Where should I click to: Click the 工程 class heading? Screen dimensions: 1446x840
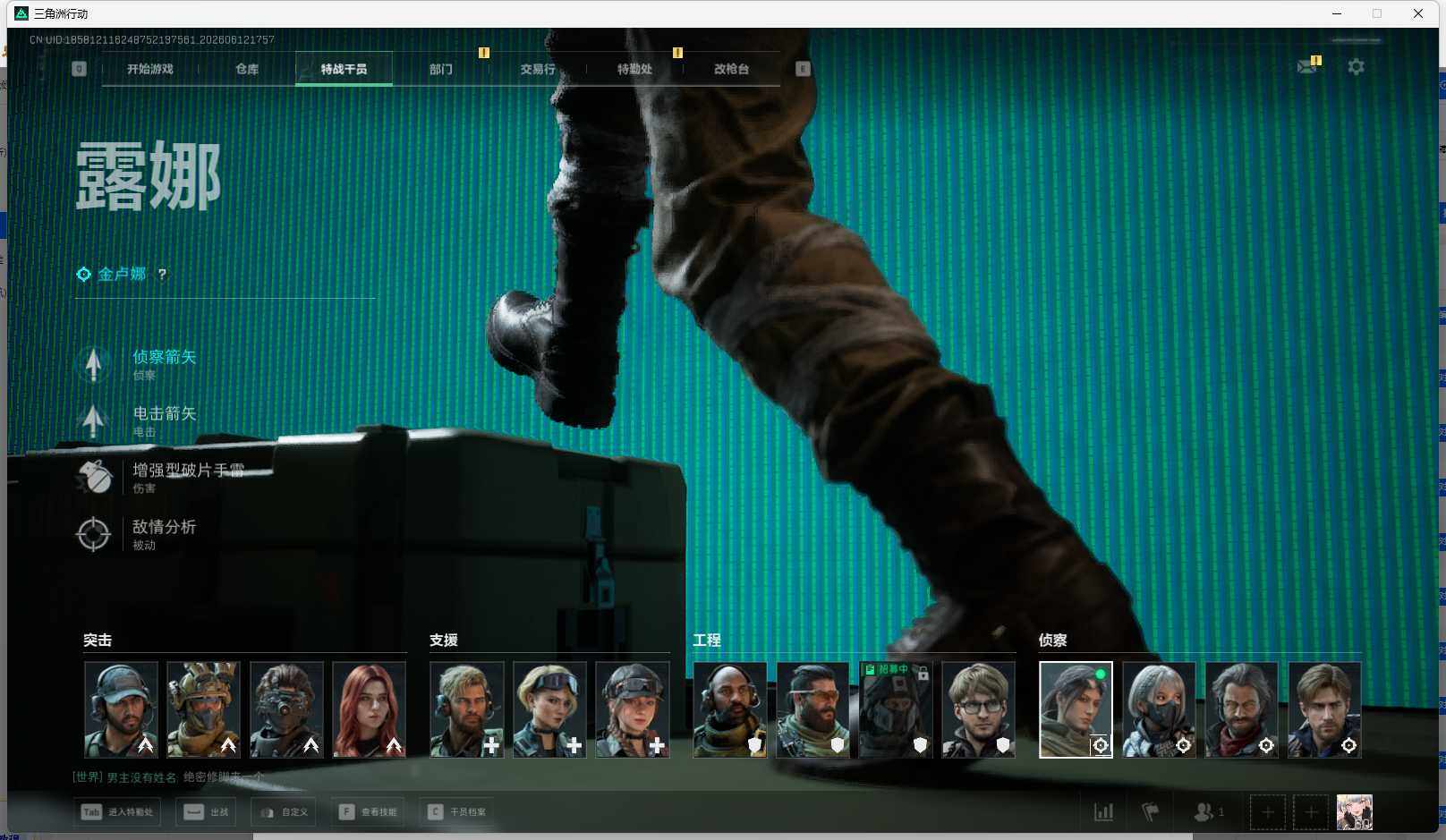pos(707,641)
